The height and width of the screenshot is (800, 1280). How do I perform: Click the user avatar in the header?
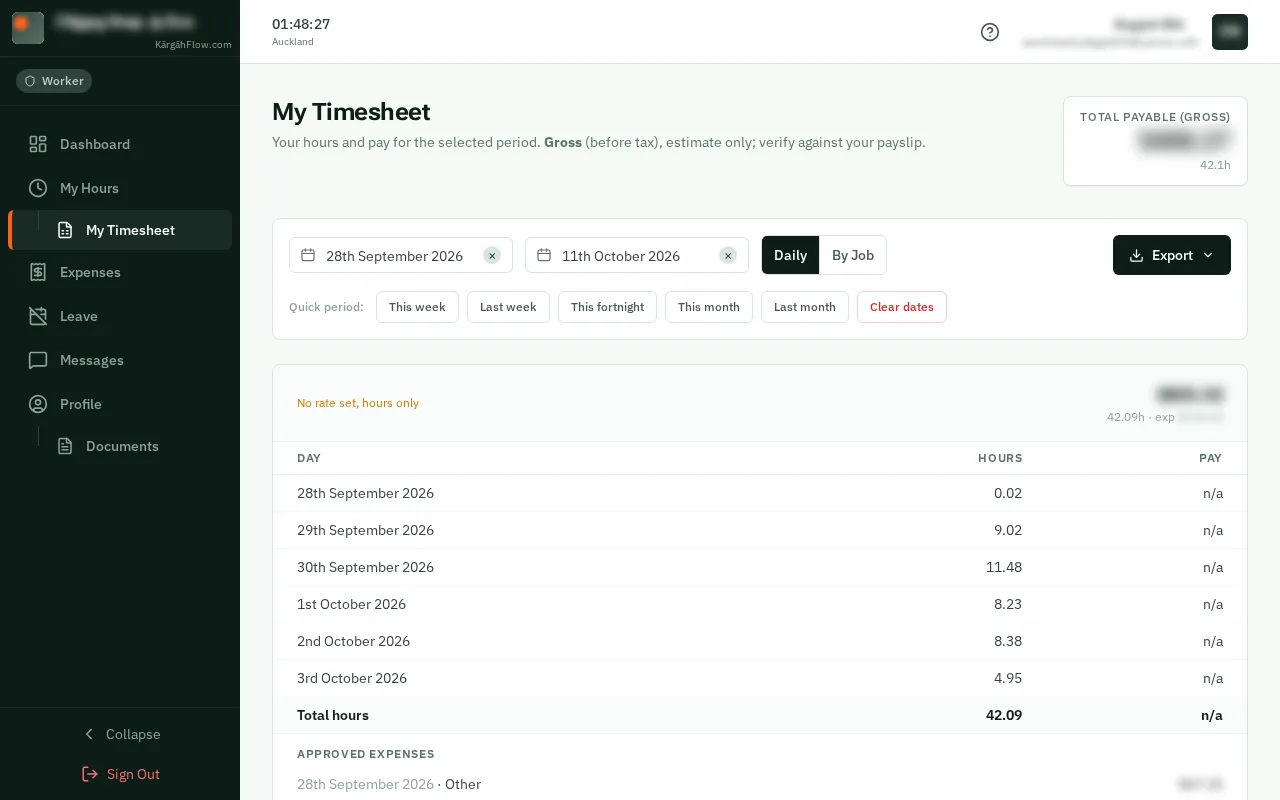click(1230, 32)
